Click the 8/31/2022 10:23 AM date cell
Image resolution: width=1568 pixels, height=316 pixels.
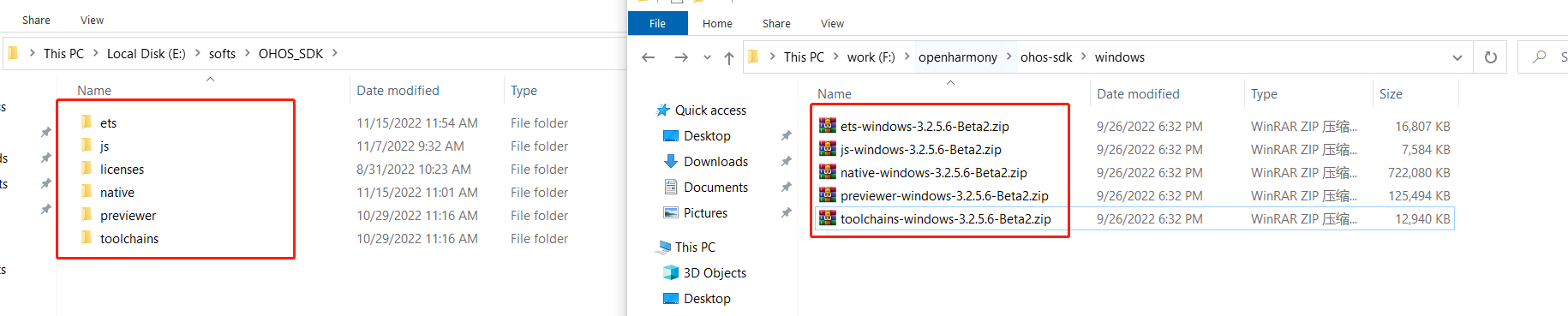[413, 169]
